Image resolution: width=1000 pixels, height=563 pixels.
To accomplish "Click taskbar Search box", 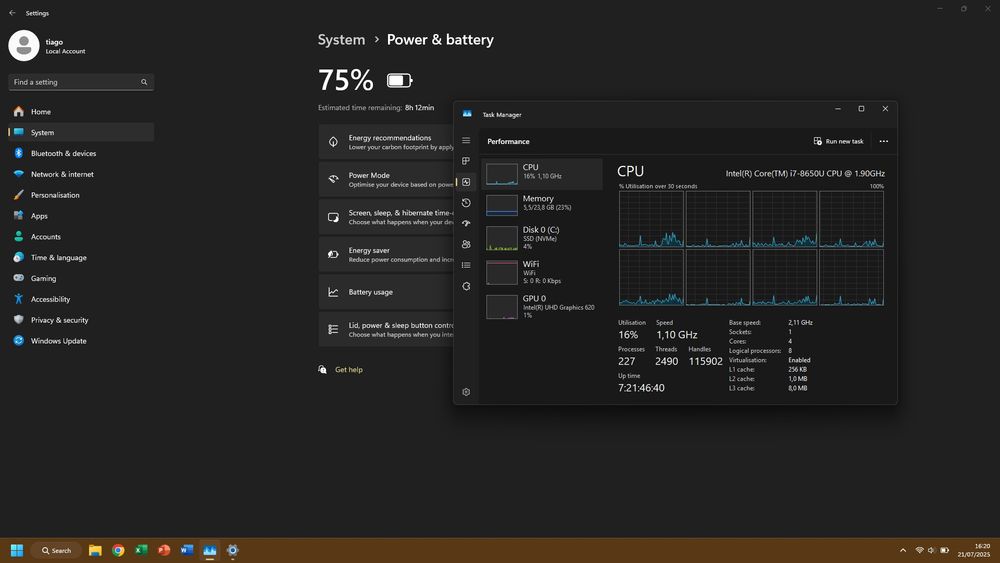I will (57, 550).
